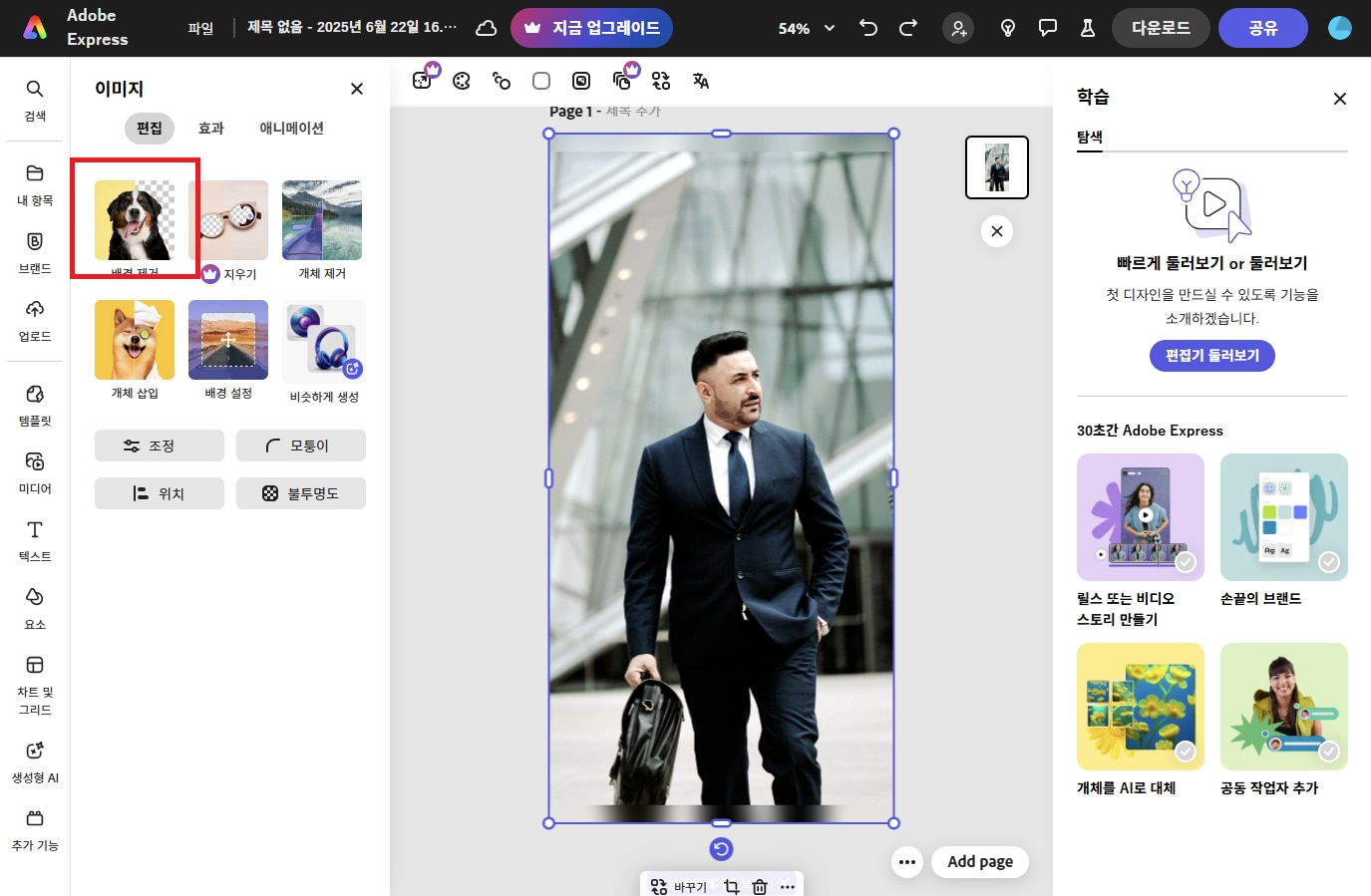Close the page thumbnail strip

click(997, 231)
